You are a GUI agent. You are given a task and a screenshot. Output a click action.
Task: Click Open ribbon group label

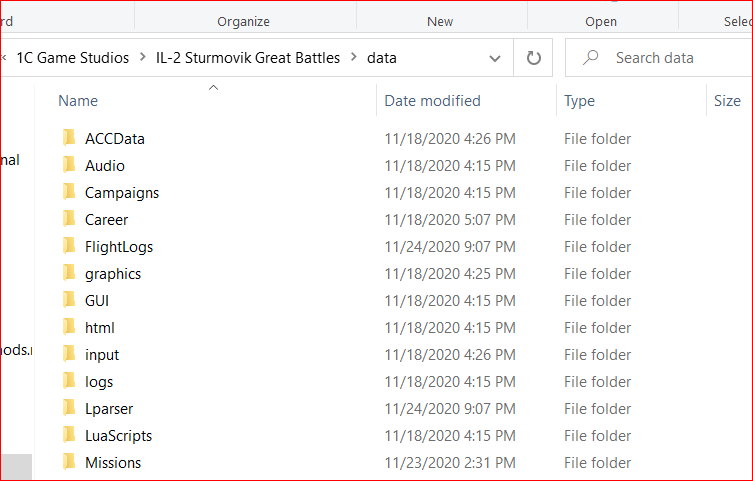pyautogui.click(x=601, y=22)
